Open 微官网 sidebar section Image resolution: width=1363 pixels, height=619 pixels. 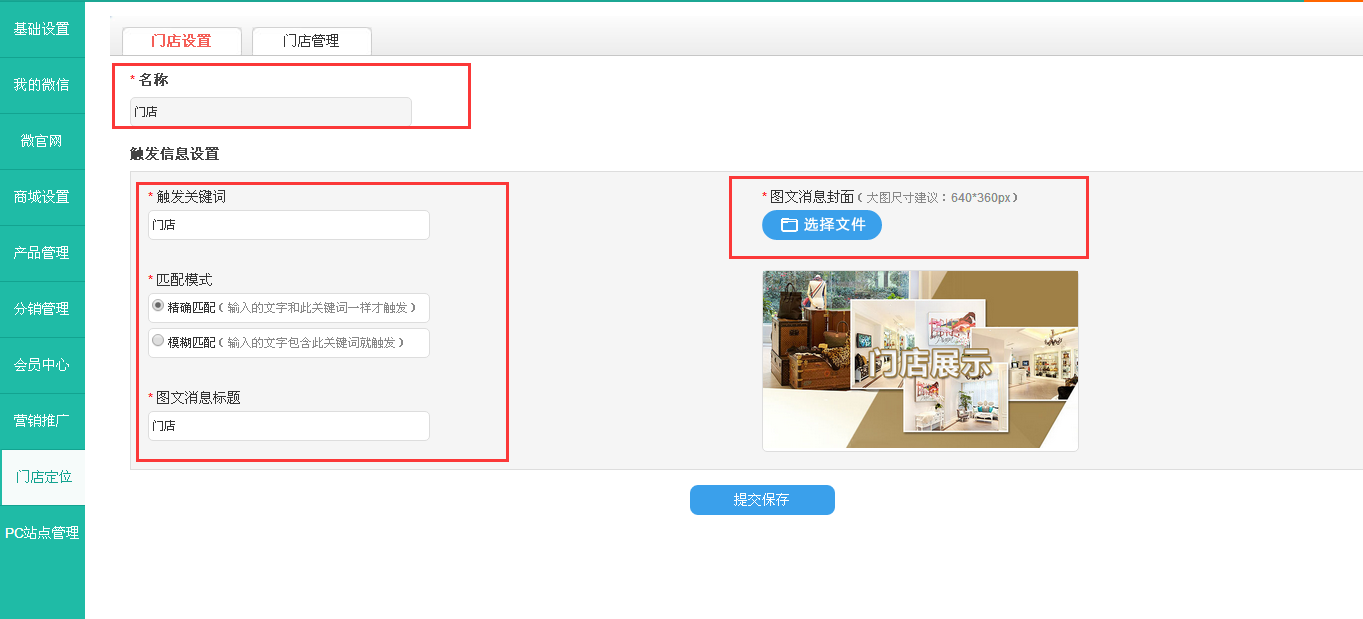42,141
